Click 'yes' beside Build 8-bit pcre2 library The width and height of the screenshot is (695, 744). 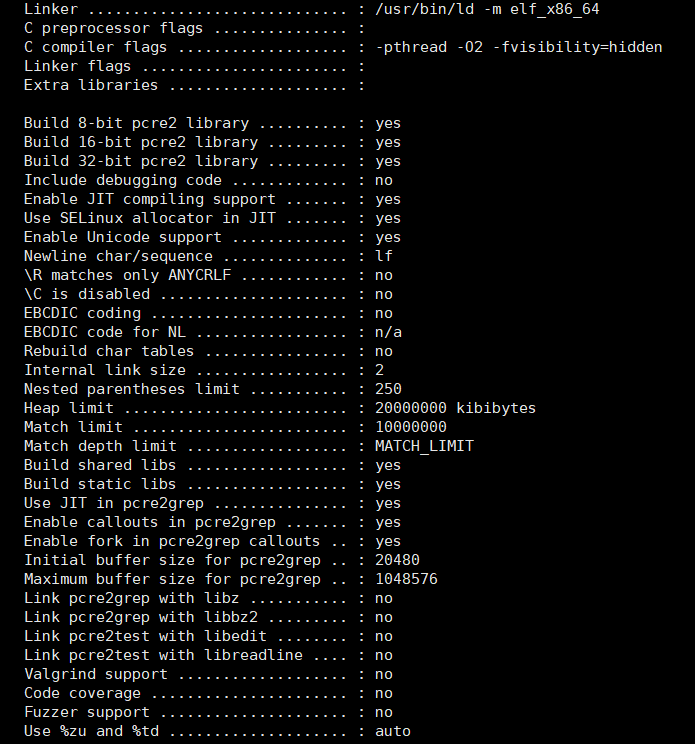click(388, 124)
